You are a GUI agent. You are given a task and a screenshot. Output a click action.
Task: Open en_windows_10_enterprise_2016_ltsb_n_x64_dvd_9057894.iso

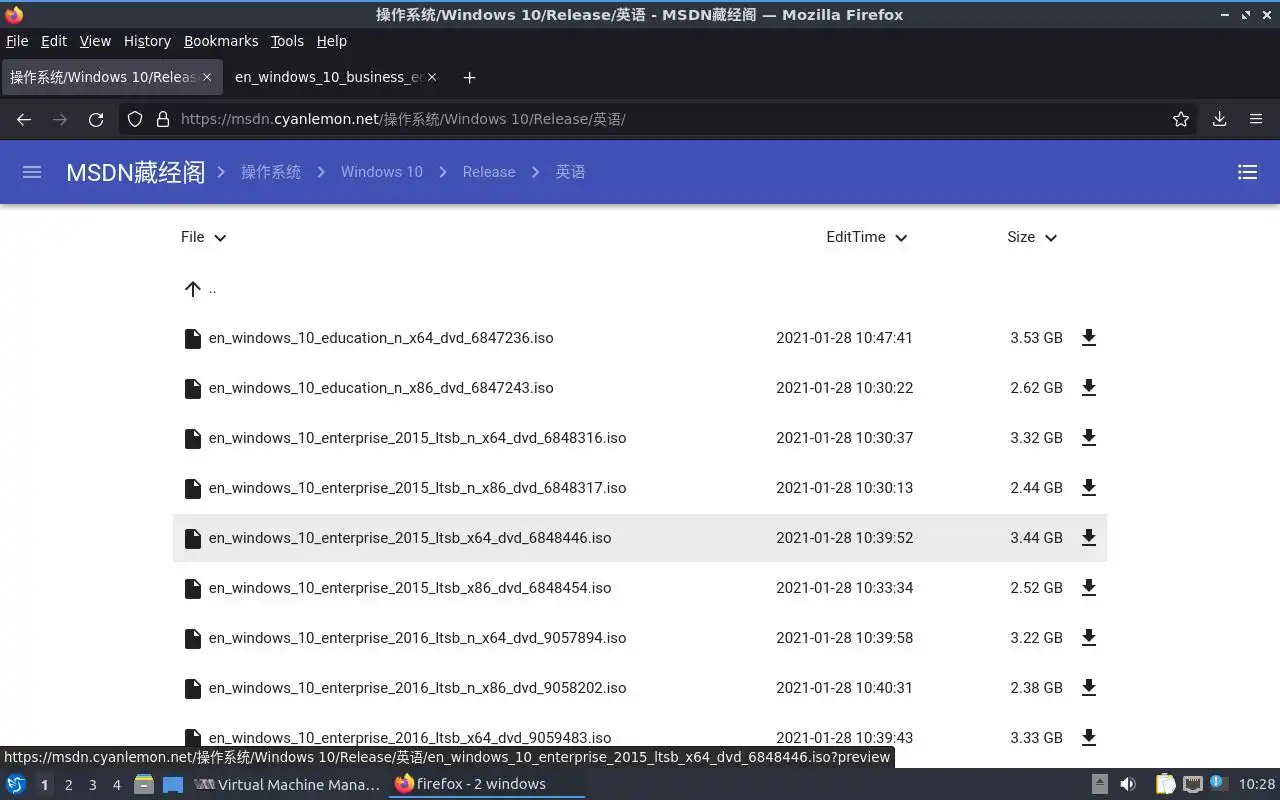click(417, 638)
